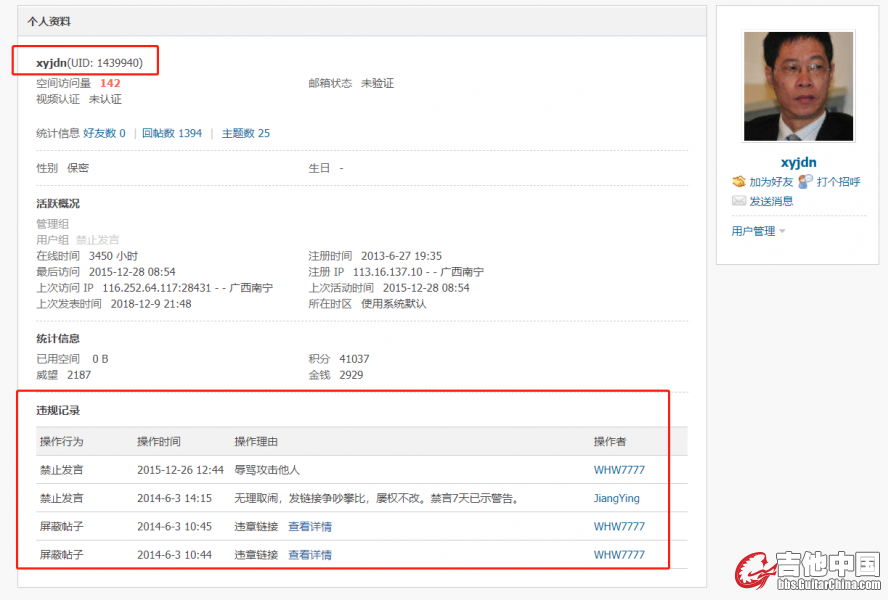Click the xyjdn(UID: 1439940) title text
888x600 pixels.
click(89, 63)
